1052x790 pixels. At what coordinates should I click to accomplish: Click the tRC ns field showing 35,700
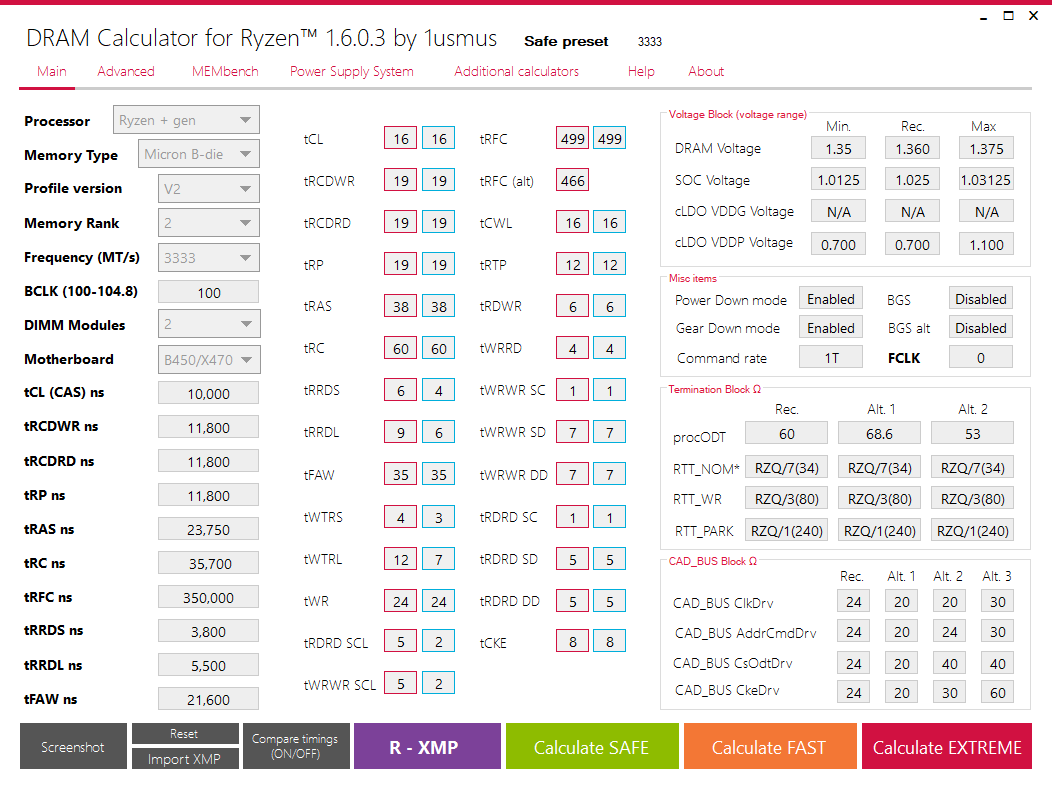click(209, 563)
